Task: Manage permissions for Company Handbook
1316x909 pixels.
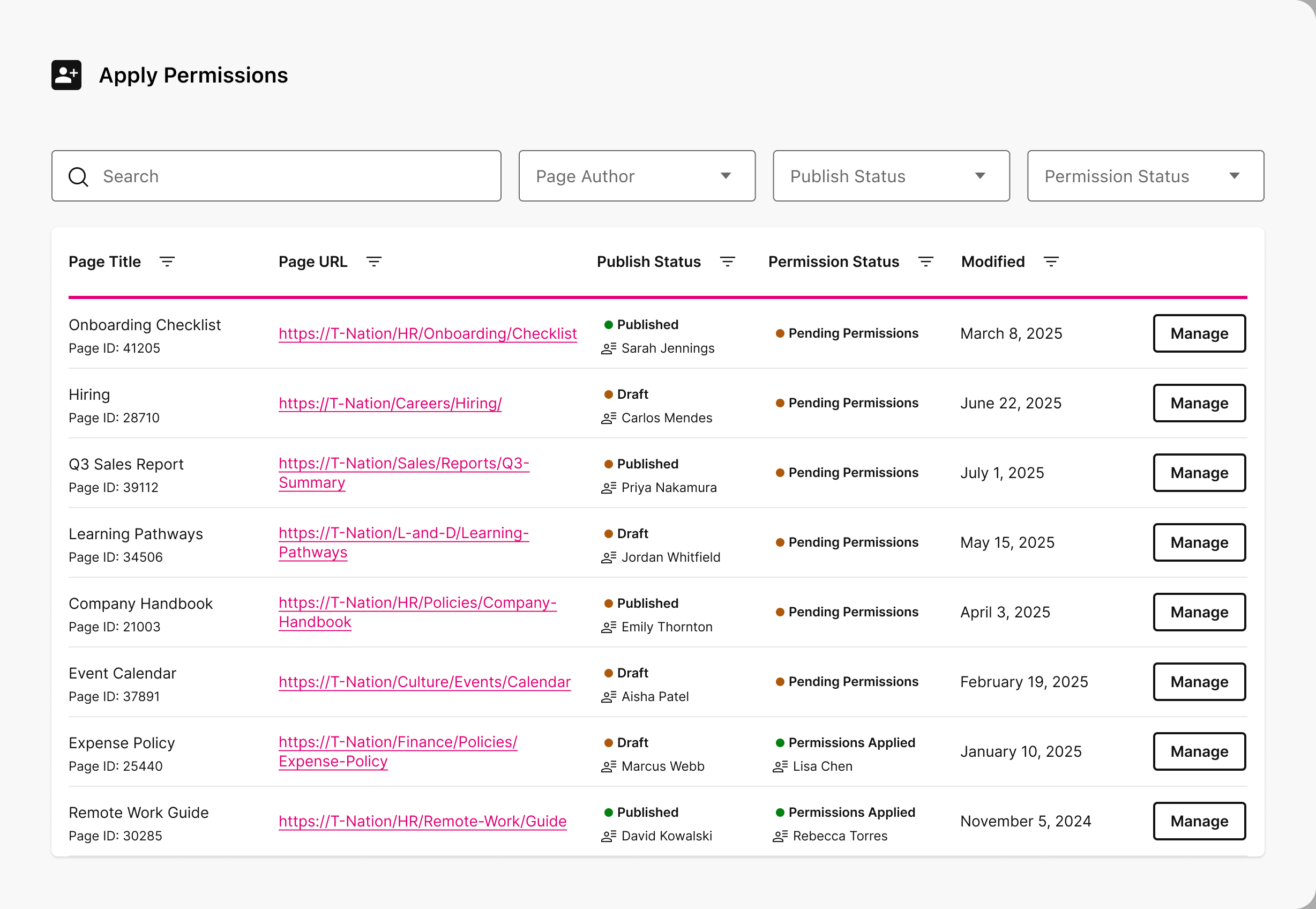Action: coord(1199,612)
